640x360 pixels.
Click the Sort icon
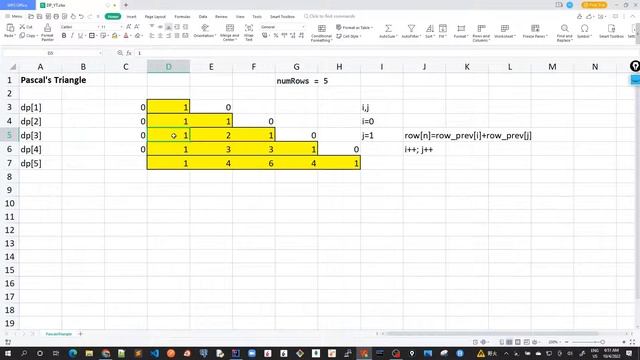[429, 28]
